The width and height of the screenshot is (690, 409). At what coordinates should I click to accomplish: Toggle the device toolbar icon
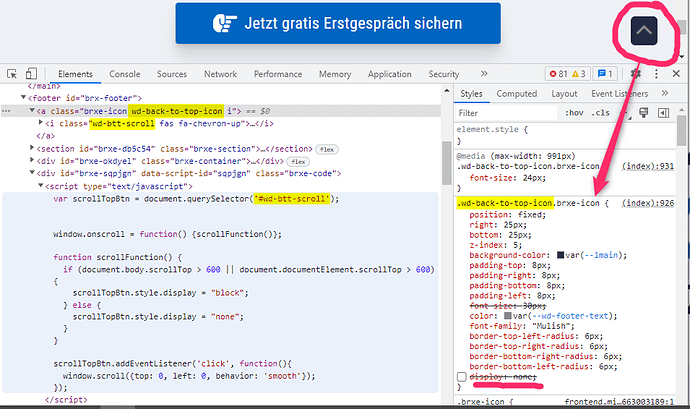(x=31, y=74)
